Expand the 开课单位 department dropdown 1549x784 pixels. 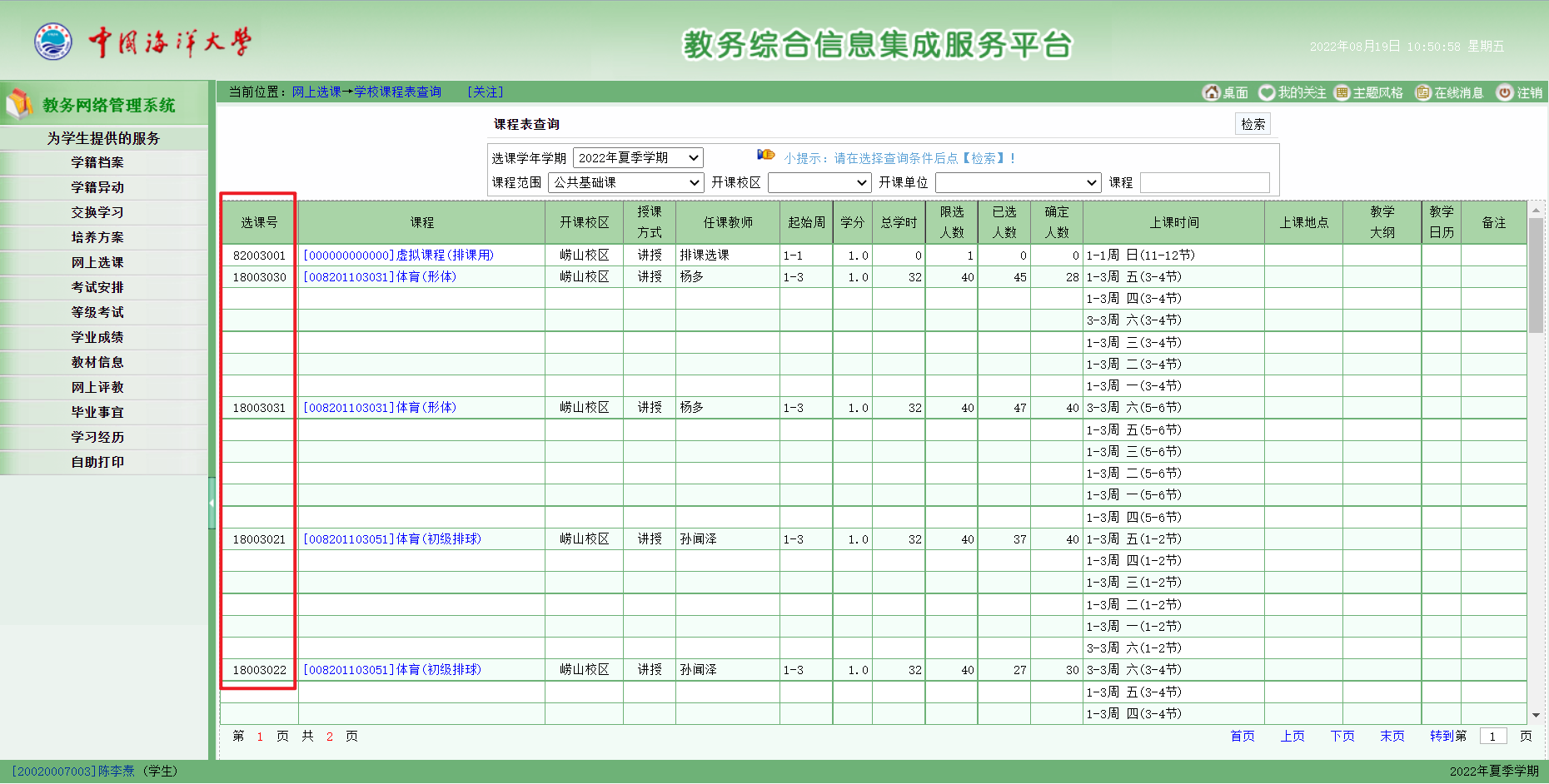[x=1018, y=182]
